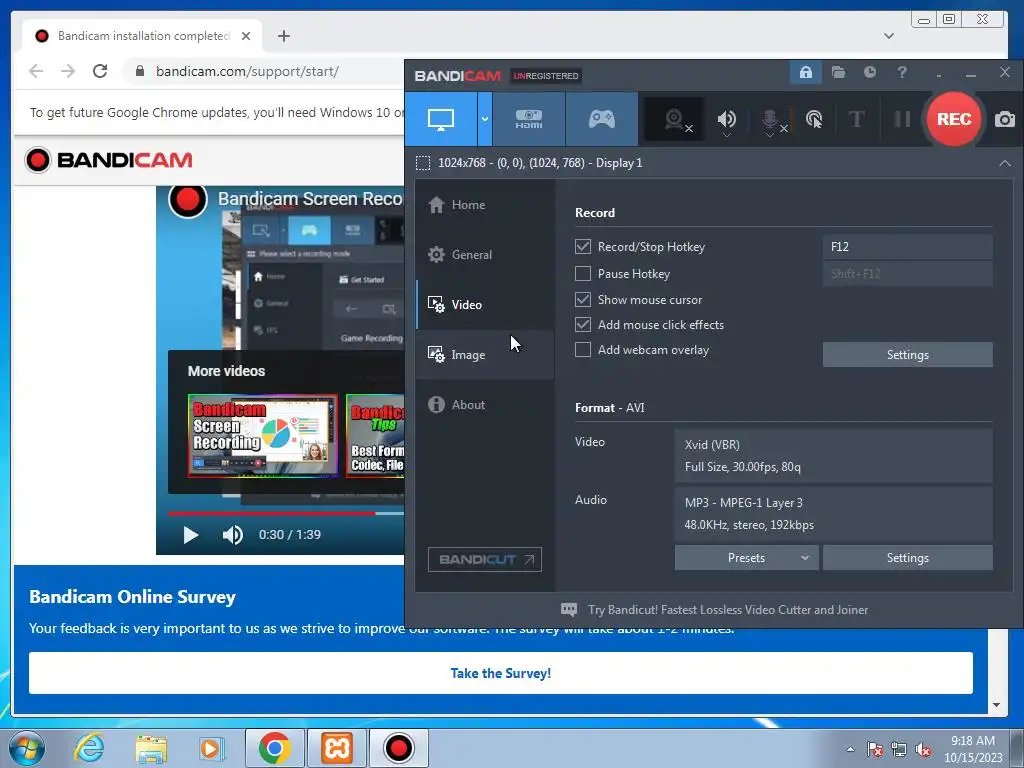Viewport: 1024px width, 768px height.
Task: Open Windows Media Player taskbar icon
Action: tap(211, 748)
